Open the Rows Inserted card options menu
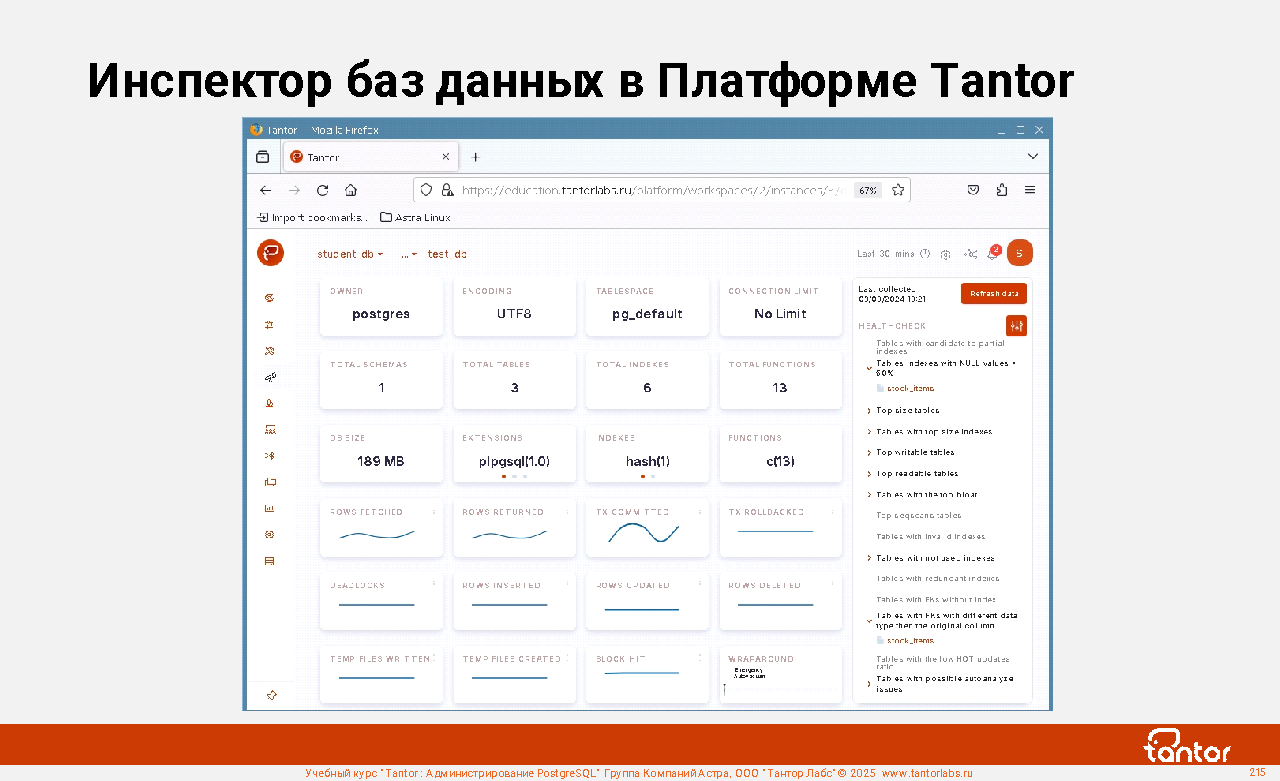This screenshot has width=1280, height=781. tap(567, 585)
